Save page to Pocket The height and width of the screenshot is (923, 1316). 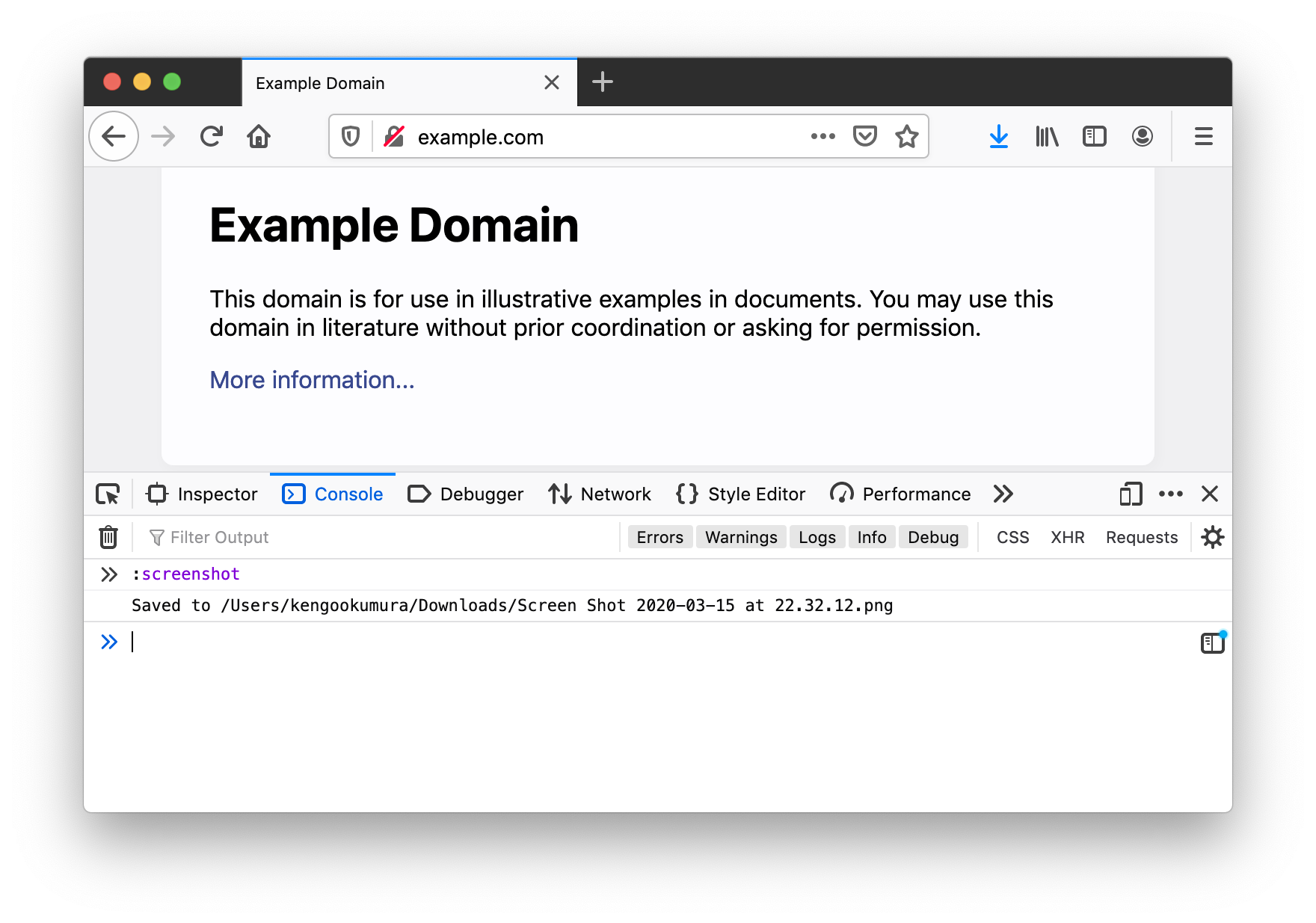865,136
